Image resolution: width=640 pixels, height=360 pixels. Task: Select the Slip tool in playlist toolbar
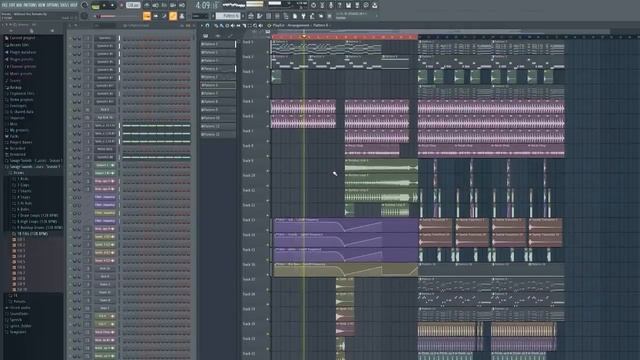coord(238,25)
